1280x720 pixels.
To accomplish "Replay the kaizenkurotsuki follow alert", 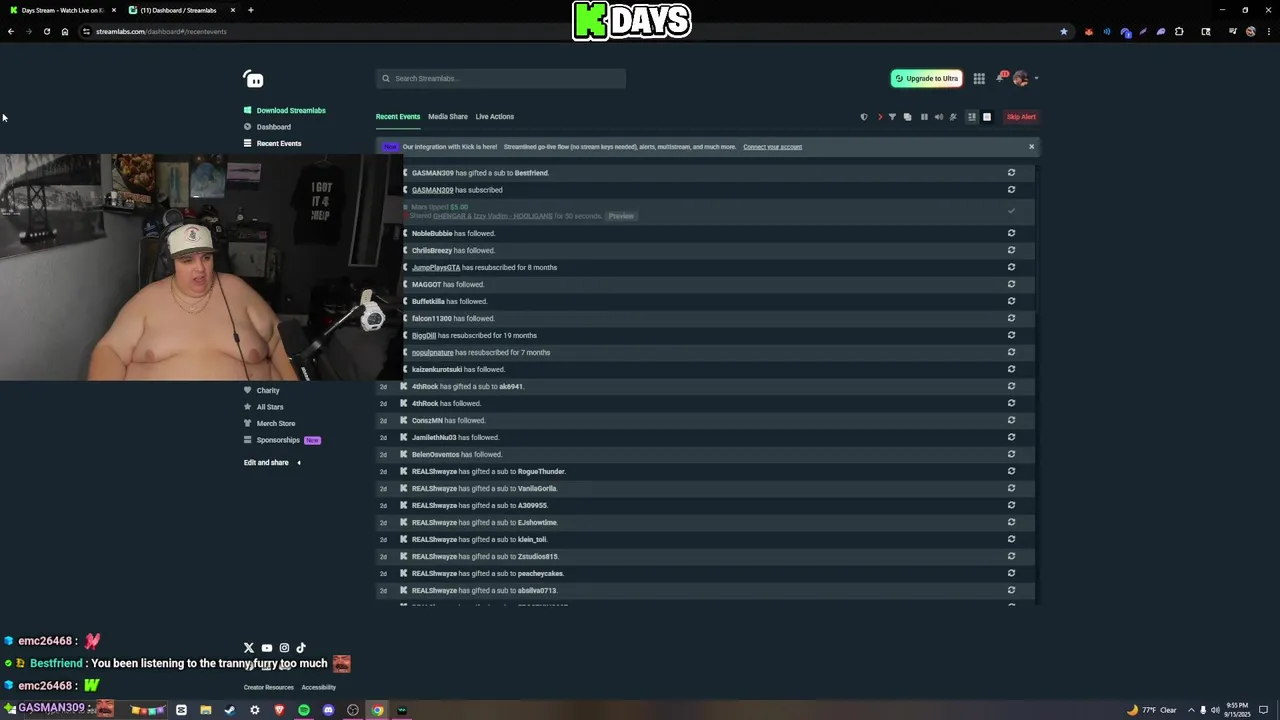I will click(1011, 369).
